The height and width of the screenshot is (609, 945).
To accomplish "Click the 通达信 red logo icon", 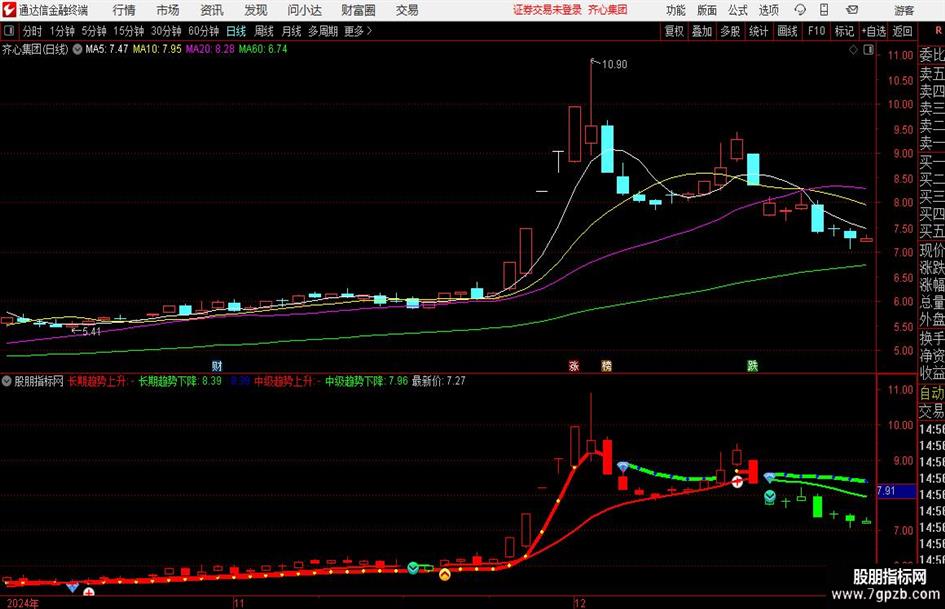I will (x=9, y=10).
